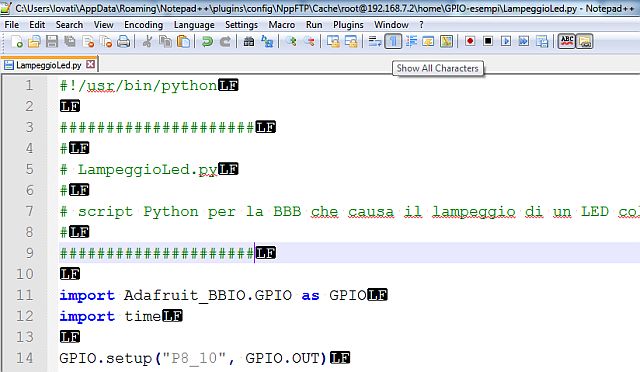Paste from clipboard using the Paste icon
This screenshot has height=372, width=640.
[184, 41]
